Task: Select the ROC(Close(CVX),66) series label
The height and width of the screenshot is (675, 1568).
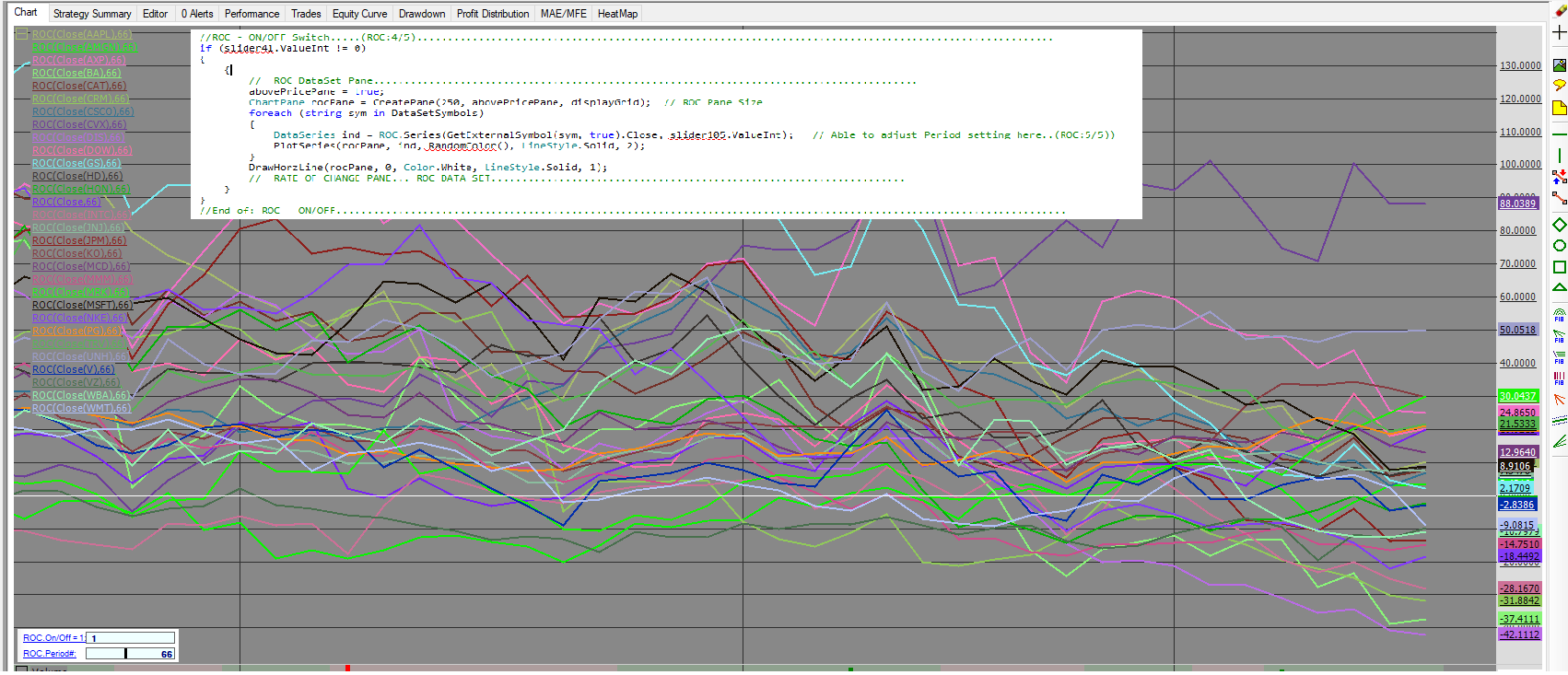Action: pyautogui.click(x=79, y=124)
